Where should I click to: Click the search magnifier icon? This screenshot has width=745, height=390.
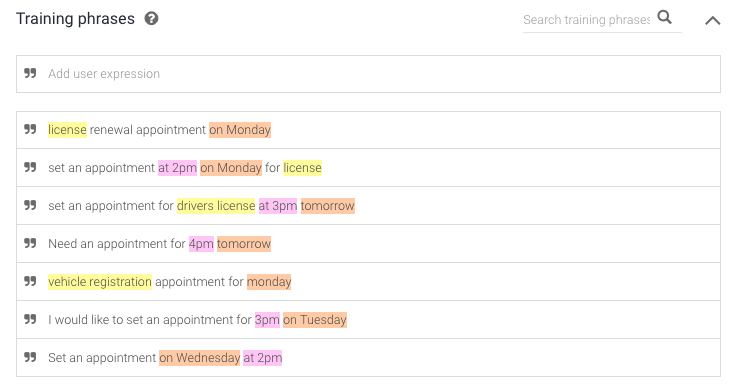tap(665, 18)
